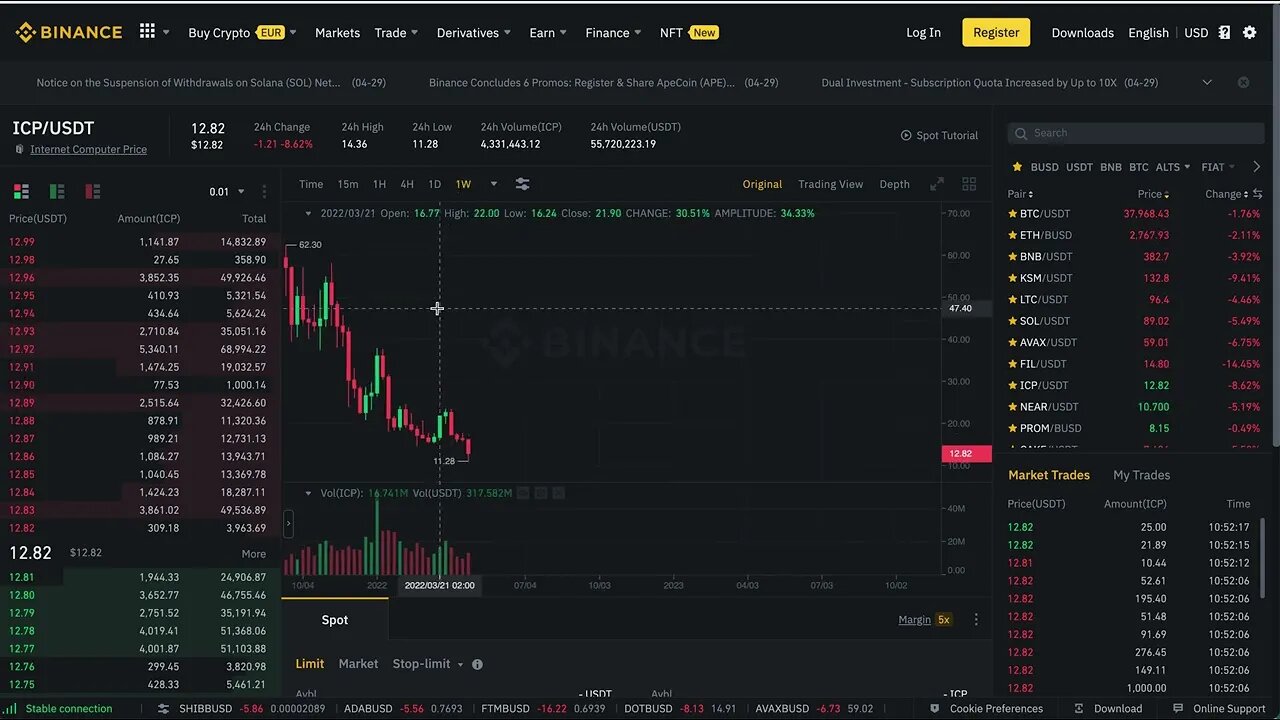1280x720 pixels.
Task: Expand the side panel arrow at chart's left edge
Action: (x=288, y=522)
